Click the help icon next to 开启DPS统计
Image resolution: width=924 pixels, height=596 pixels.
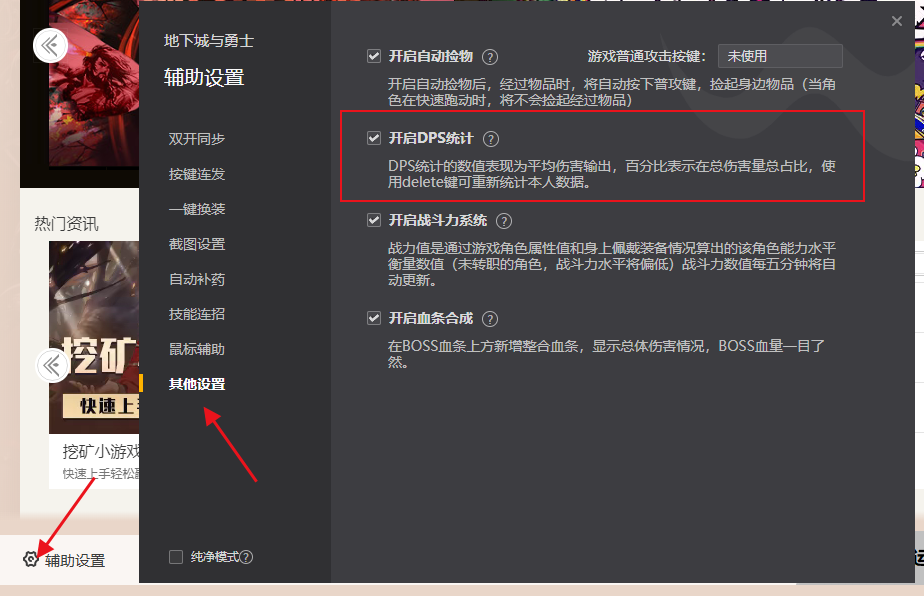(490, 139)
